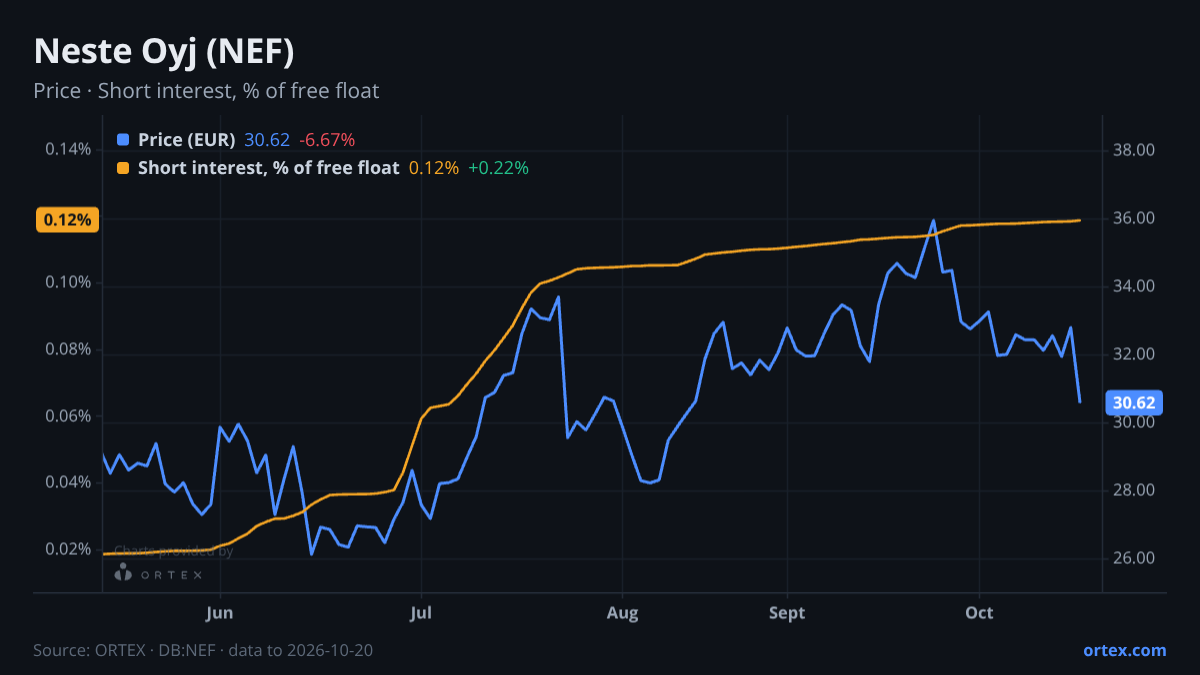The image size is (1200, 675).
Task: Click the 38.00 right axis label
Action: pyautogui.click(x=1134, y=150)
